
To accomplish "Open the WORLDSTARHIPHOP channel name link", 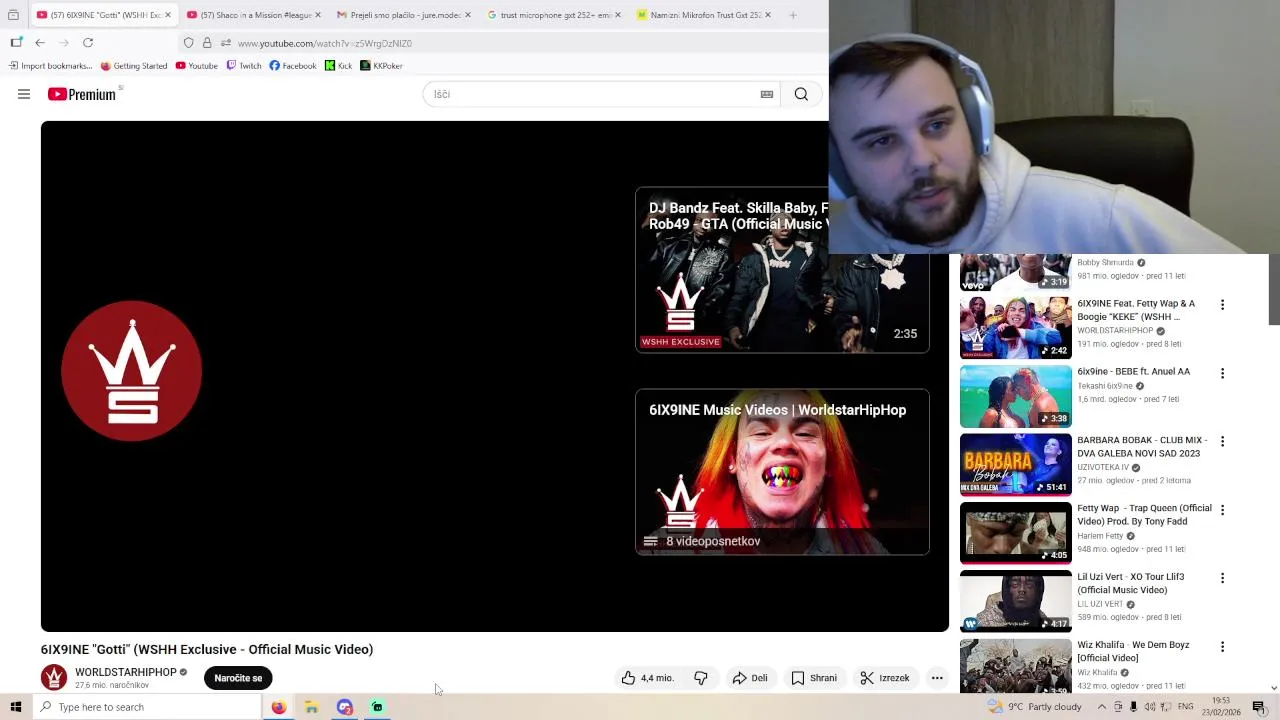I will 126,672.
